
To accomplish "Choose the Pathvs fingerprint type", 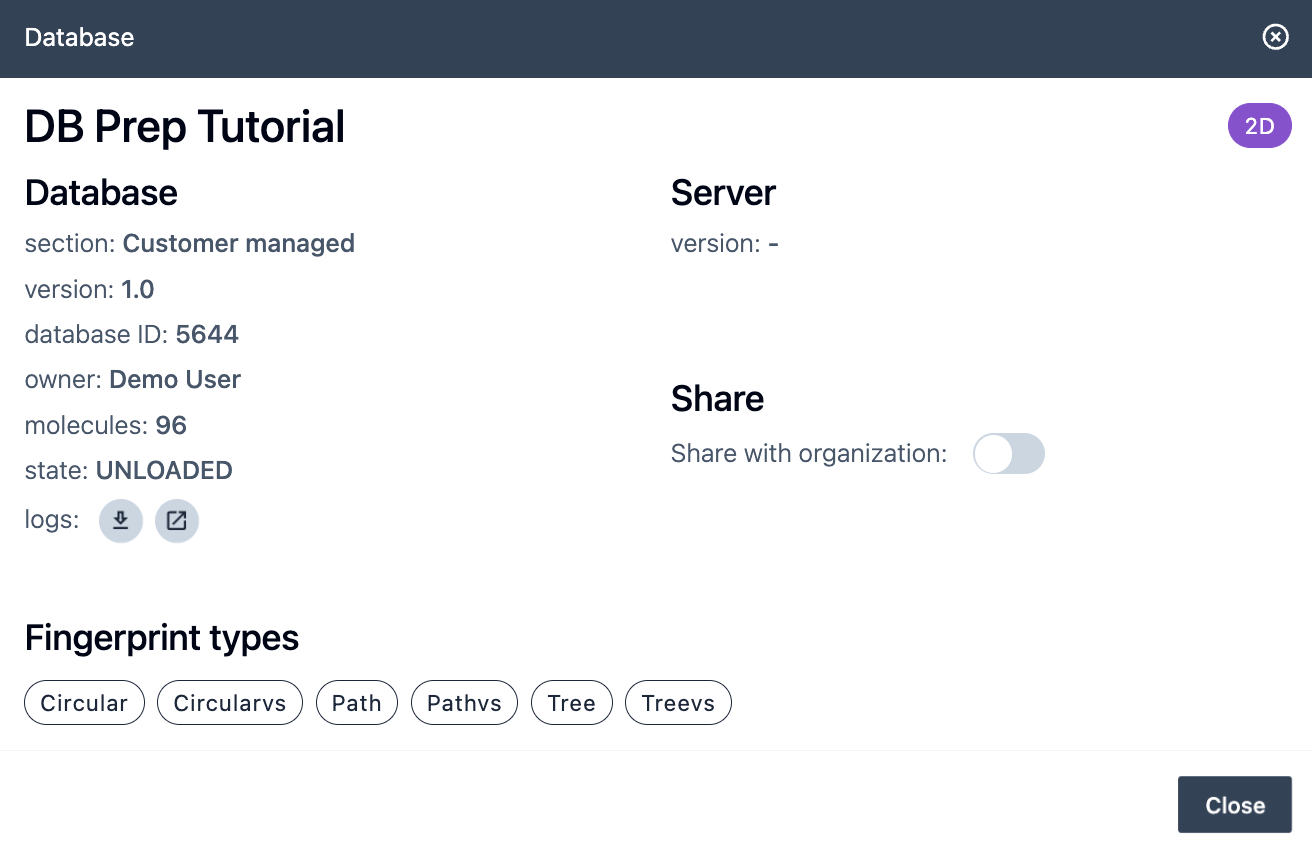I will [x=464, y=703].
